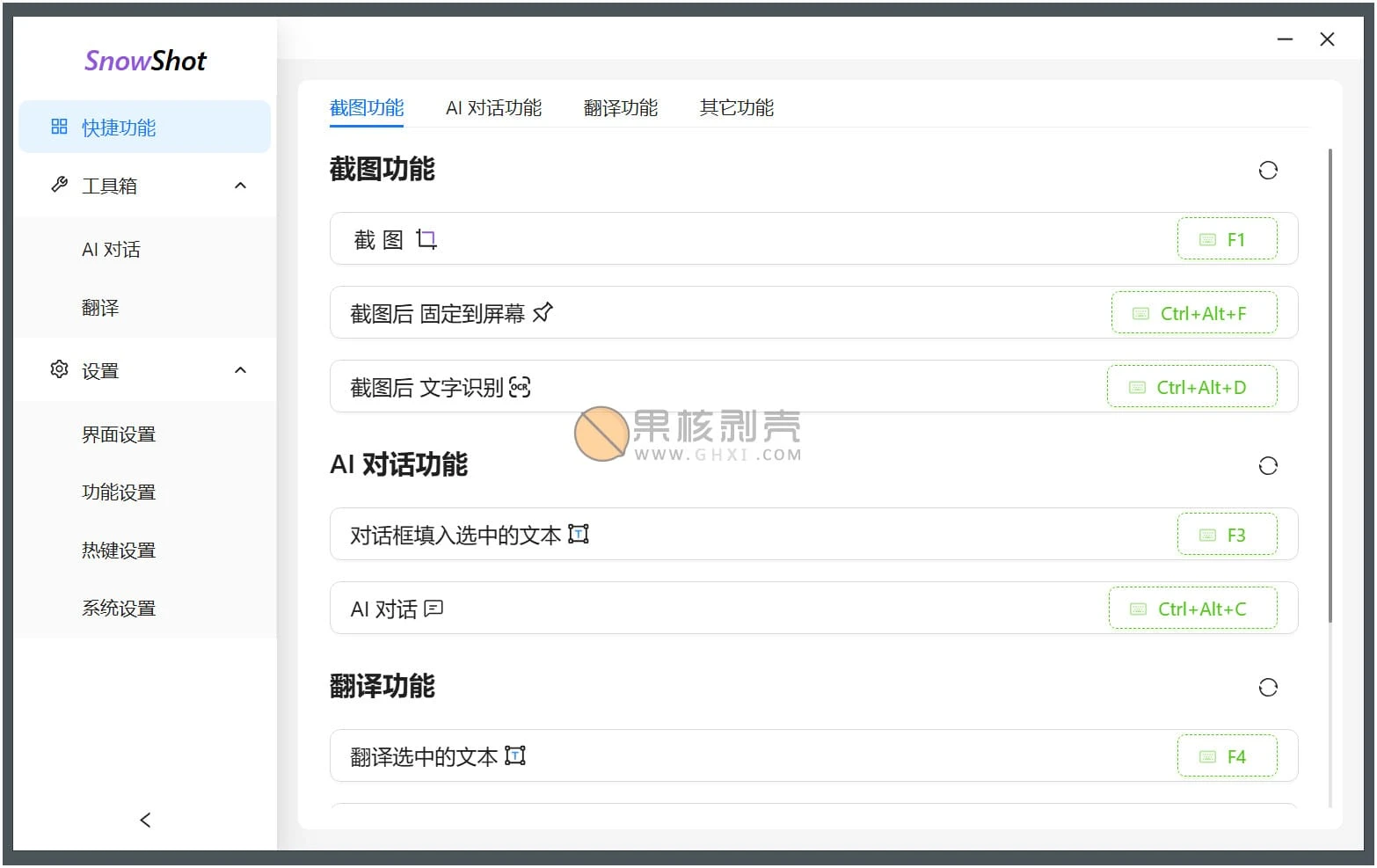The image size is (1377, 868).
Task: Click the gear icon beside 设置
Action: point(58,370)
